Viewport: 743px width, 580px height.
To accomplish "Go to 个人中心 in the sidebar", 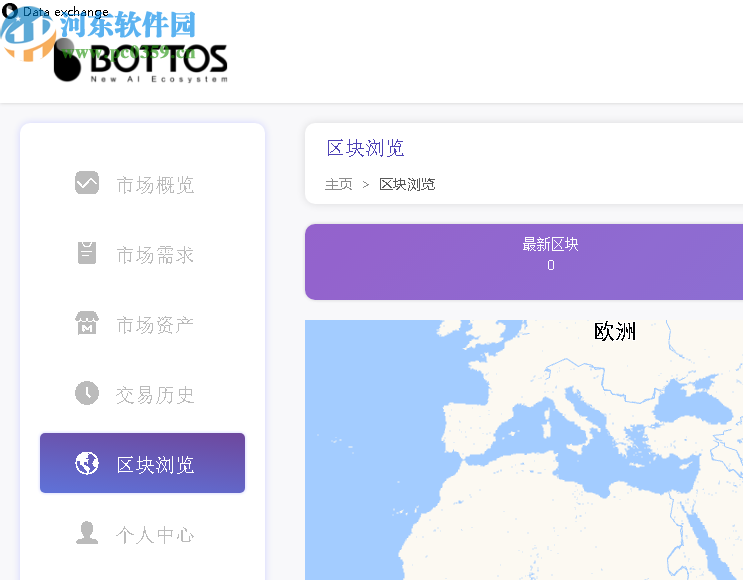I will (142, 534).
